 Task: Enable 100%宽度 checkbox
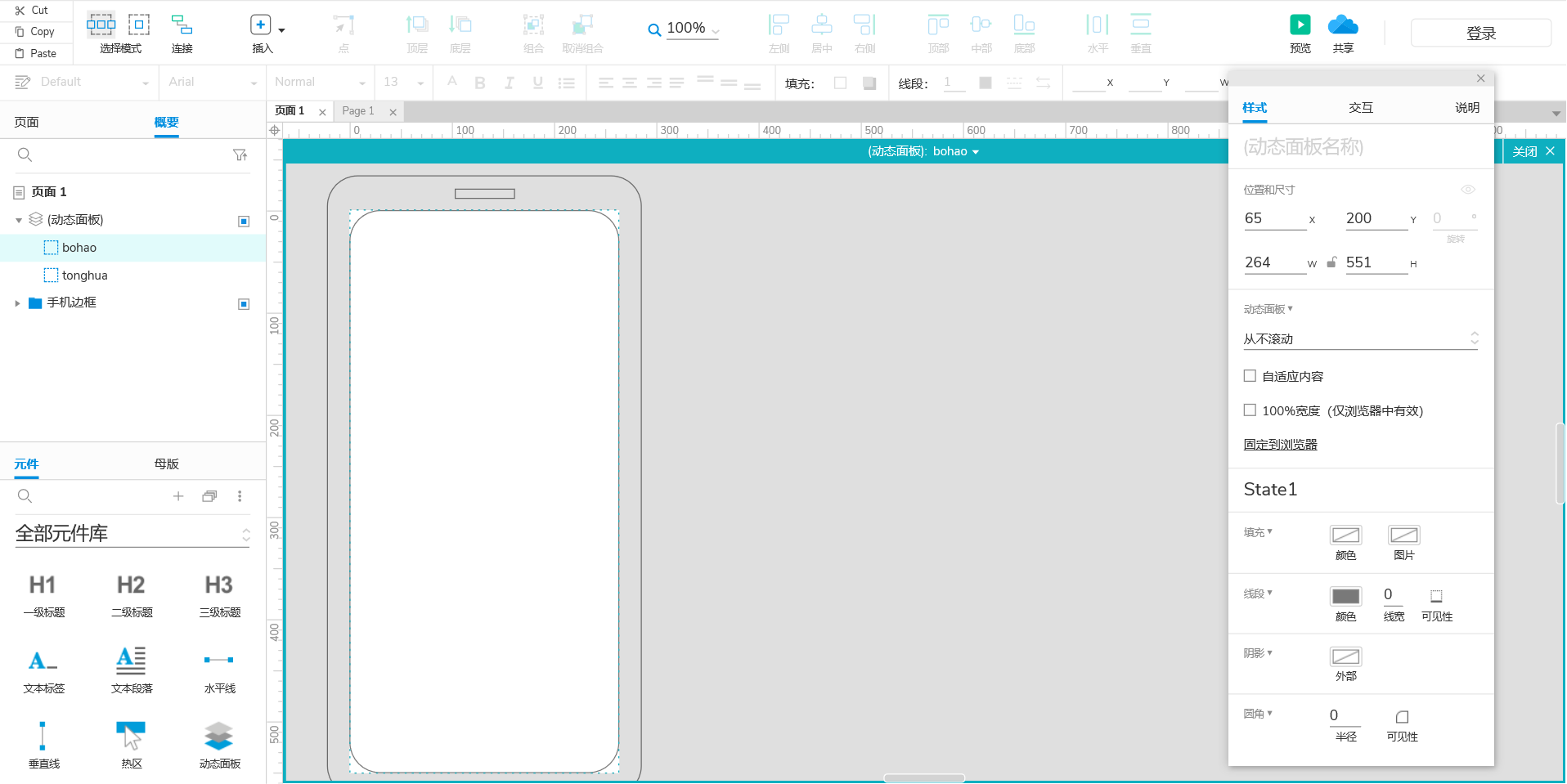point(1250,410)
